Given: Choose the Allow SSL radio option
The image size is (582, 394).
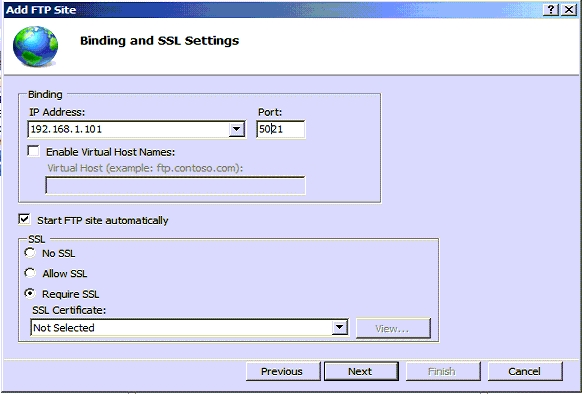Looking at the screenshot, I should tap(30, 273).
